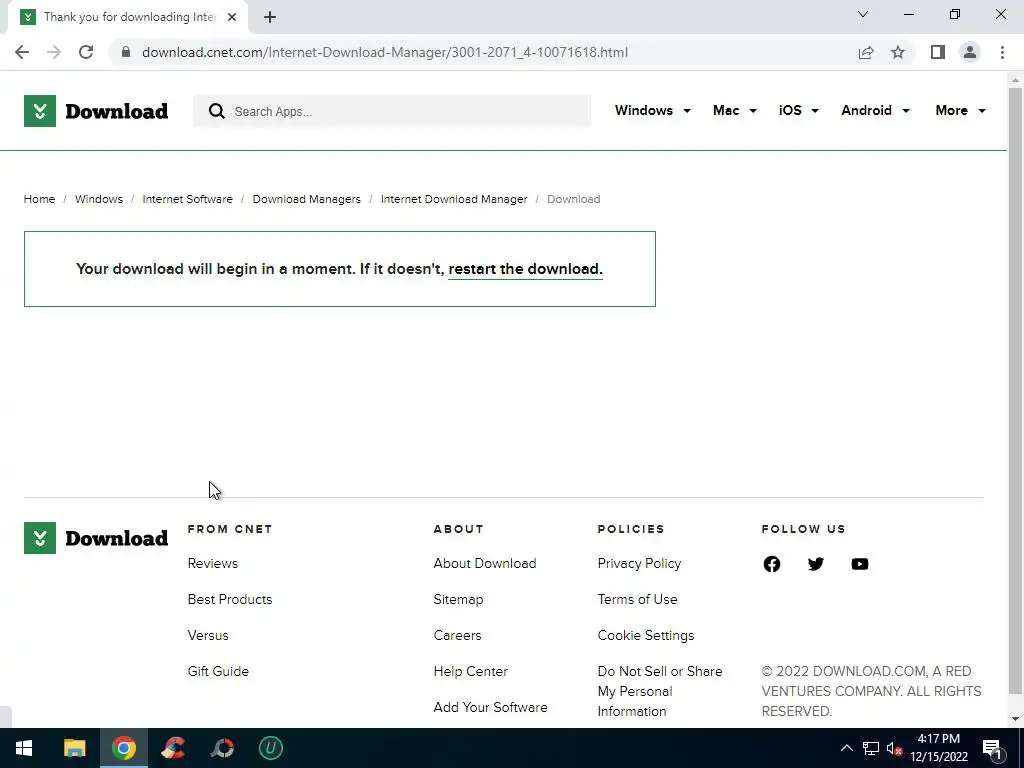Image resolution: width=1024 pixels, height=768 pixels.
Task: Click the search magnifier icon
Action: [x=217, y=111]
